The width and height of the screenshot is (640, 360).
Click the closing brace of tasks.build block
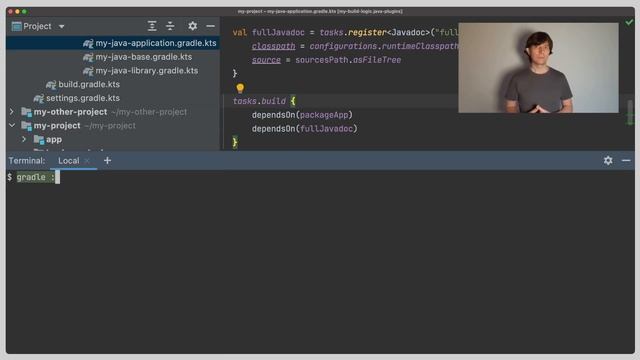point(235,142)
